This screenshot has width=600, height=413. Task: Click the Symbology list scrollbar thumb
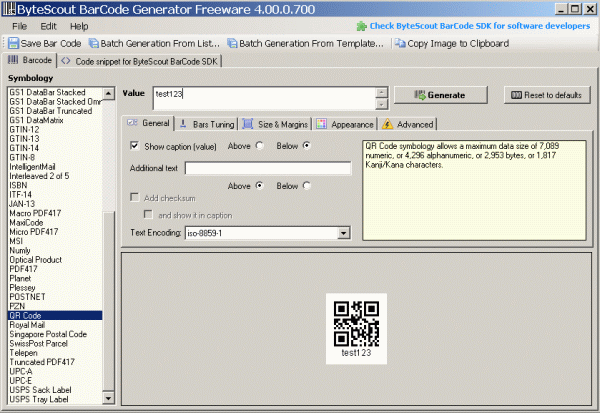pos(109,301)
